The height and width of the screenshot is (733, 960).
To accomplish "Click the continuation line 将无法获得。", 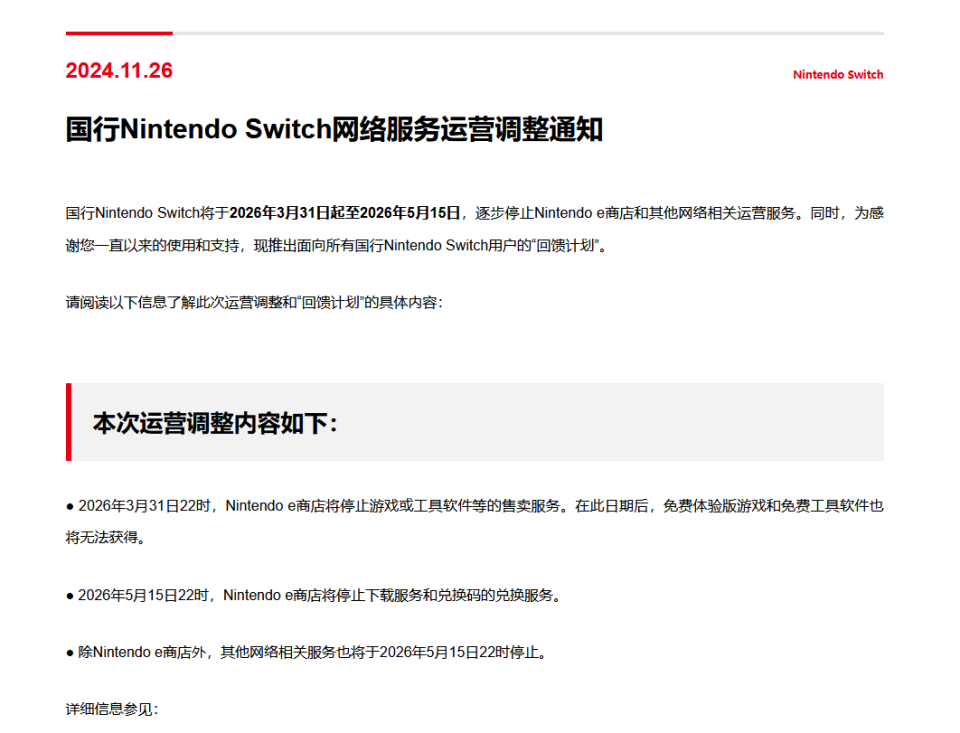I will pyautogui.click(x=105, y=538).
